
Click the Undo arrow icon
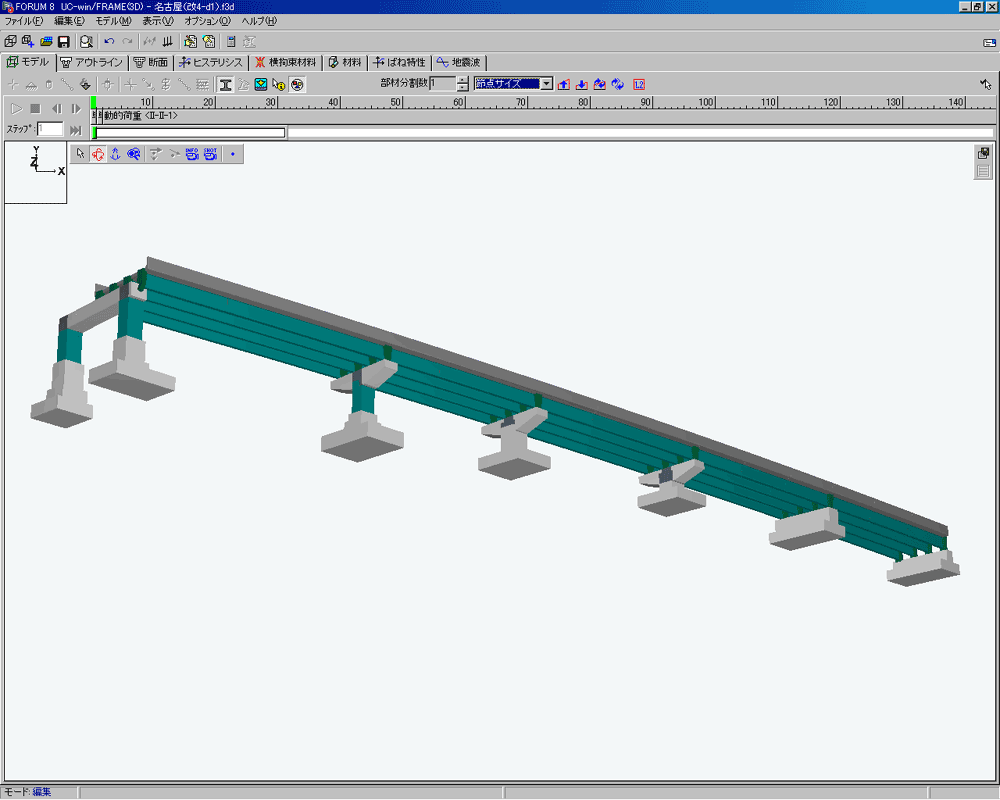[x=109, y=42]
